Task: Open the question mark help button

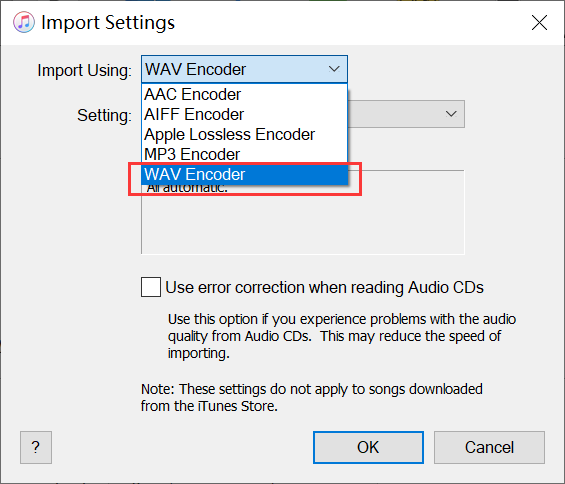Action: pos(36,447)
